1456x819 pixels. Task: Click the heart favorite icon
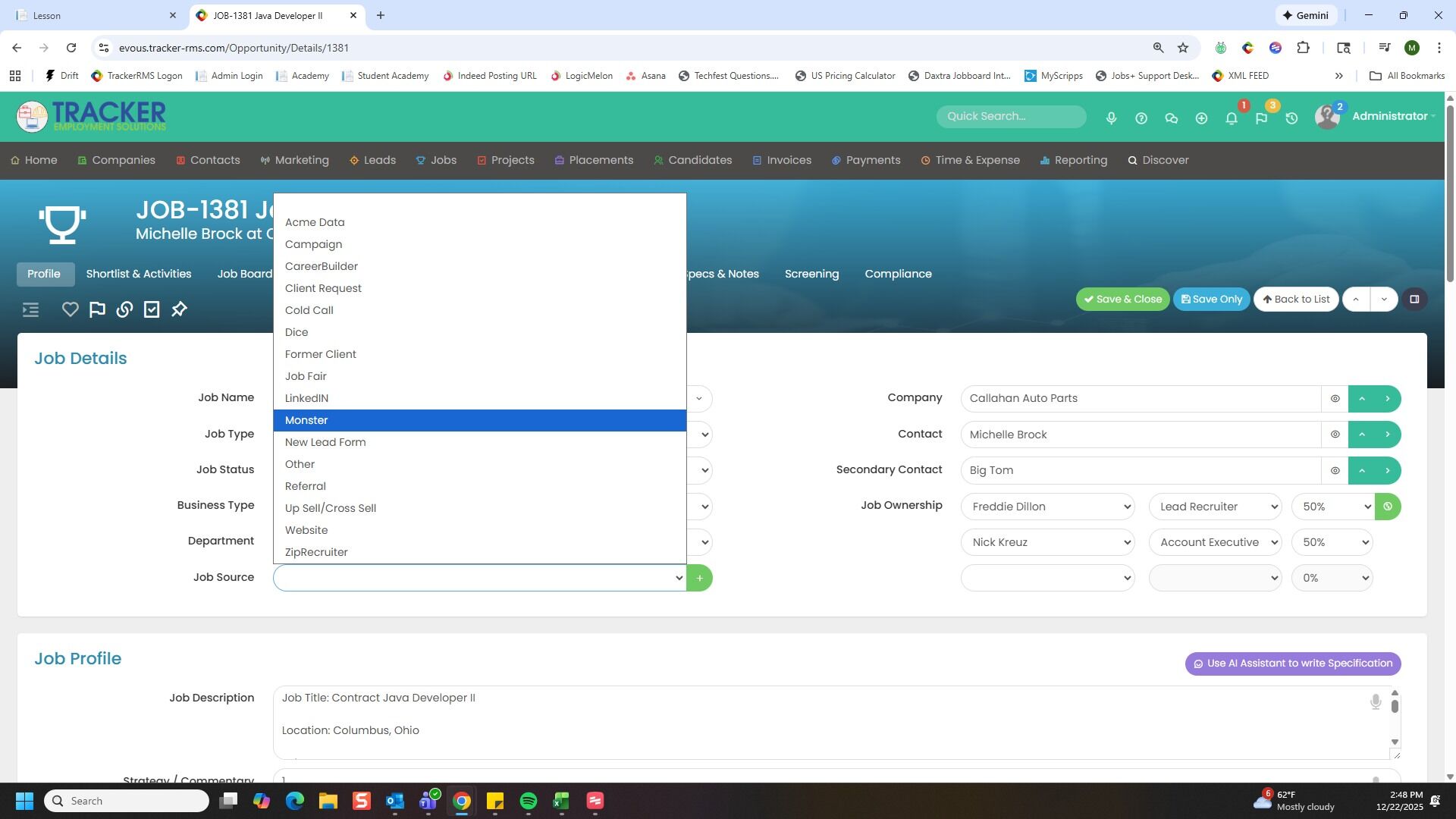(x=70, y=309)
